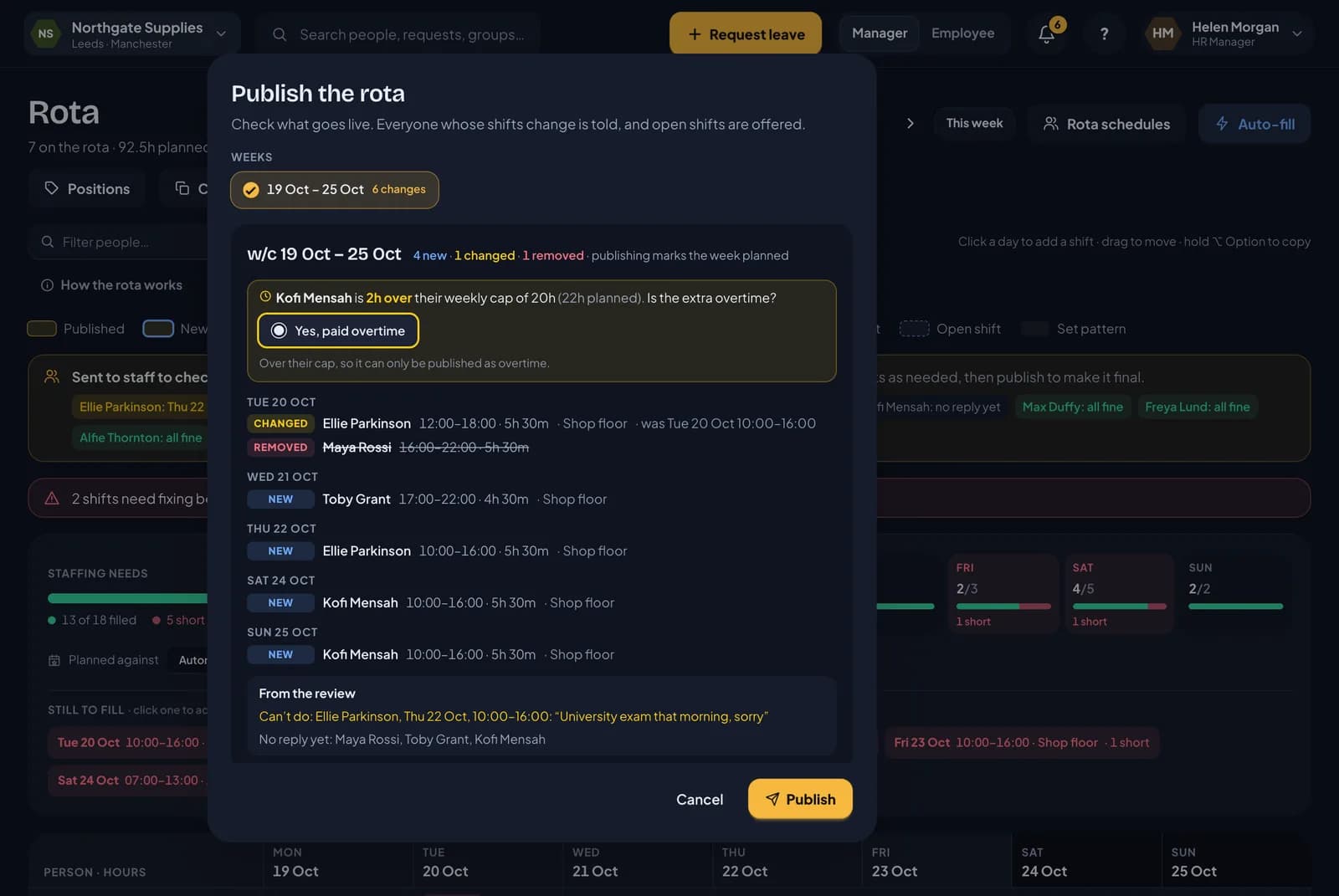Click the people icon on Sent to staff banner

52,376
